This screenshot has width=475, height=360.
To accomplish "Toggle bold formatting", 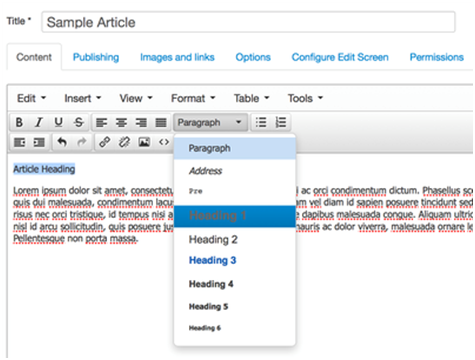I will (x=19, y=122).
